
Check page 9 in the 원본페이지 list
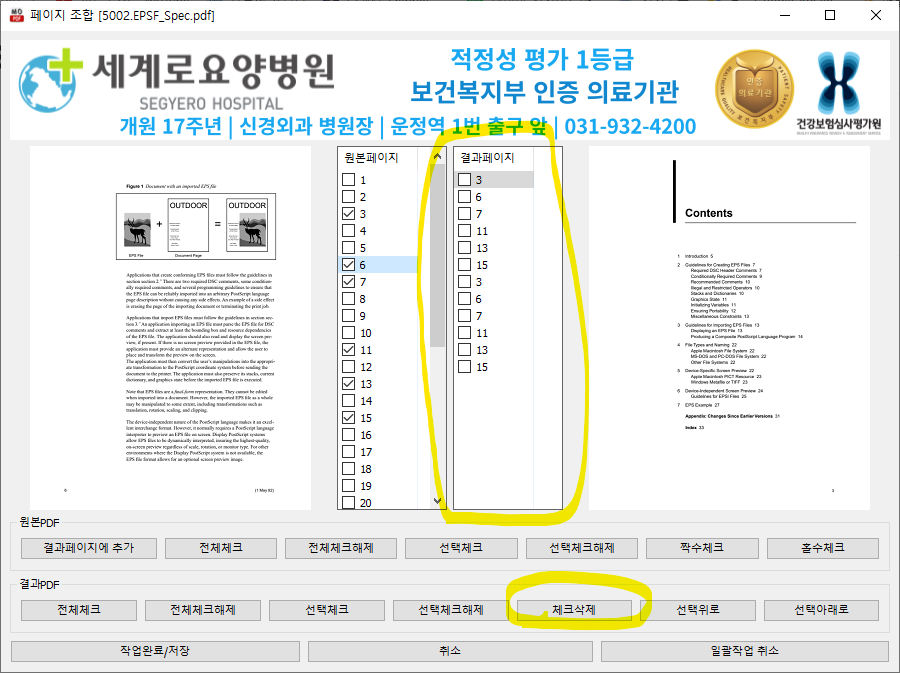pos(348,316)
